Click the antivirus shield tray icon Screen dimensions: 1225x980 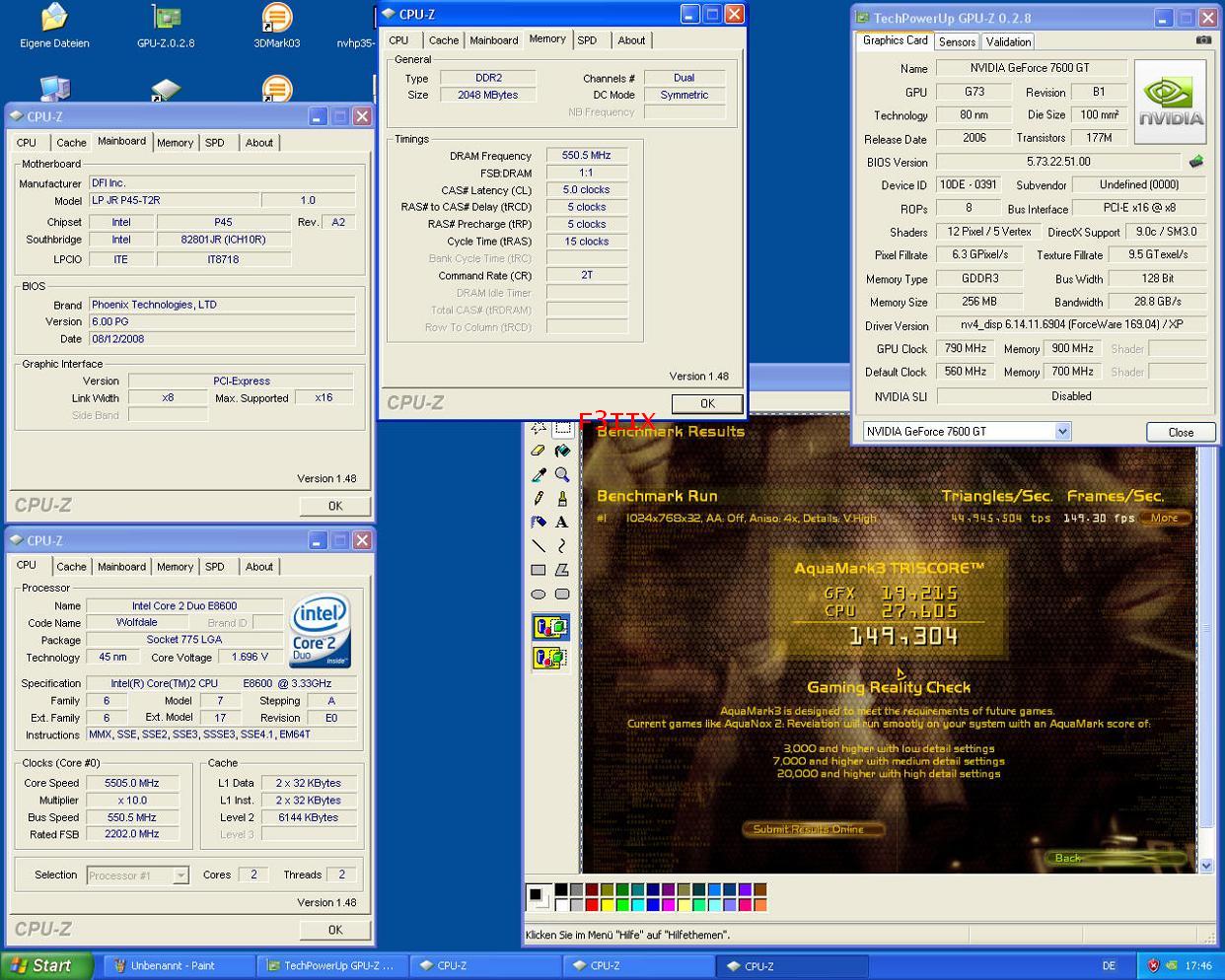pos(1153,965)
